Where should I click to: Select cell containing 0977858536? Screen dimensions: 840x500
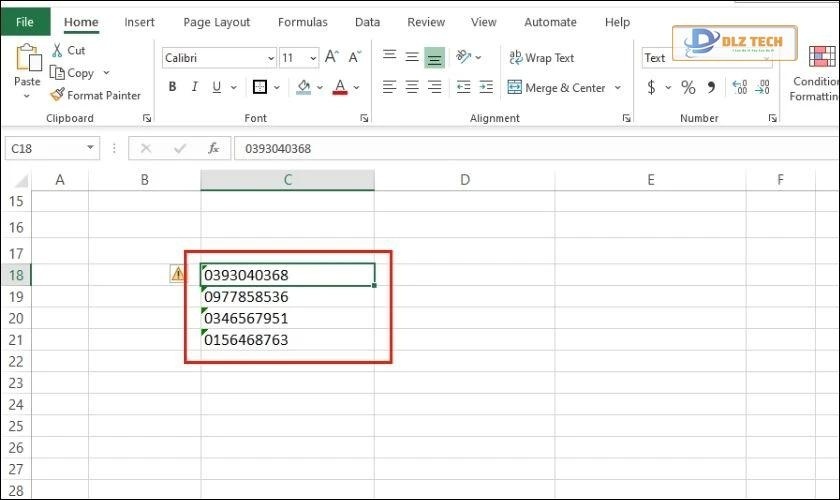point(287,297)
